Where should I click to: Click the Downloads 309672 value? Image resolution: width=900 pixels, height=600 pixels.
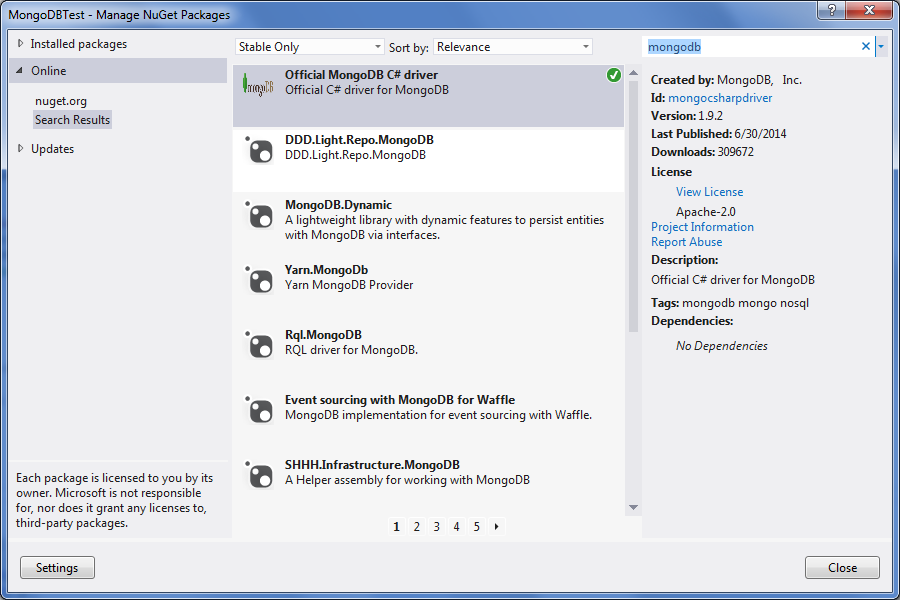pos(736,152)
